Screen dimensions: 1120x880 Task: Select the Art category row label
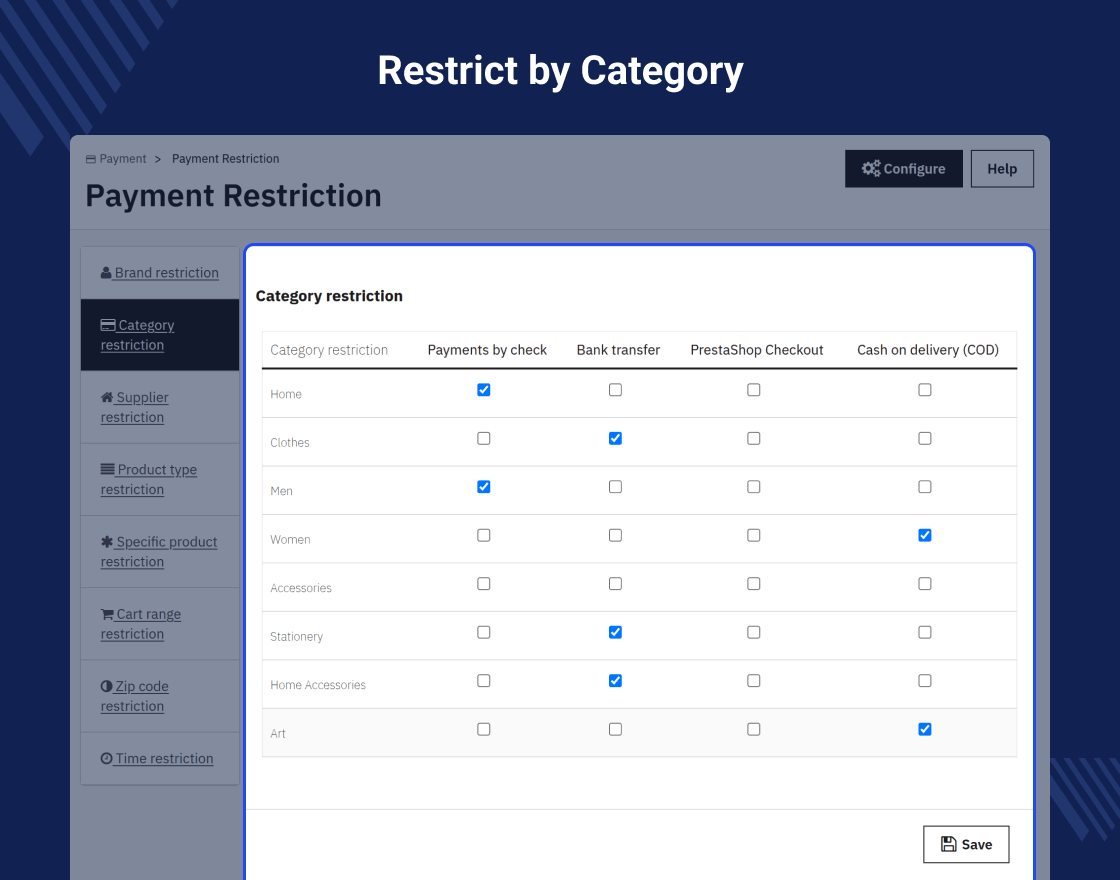coord(278,734)
